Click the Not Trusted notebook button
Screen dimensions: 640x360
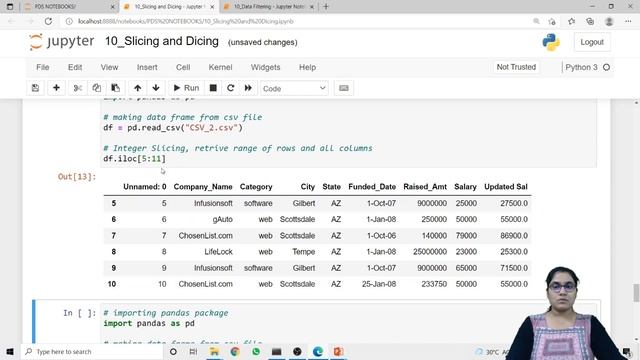point(516,67)
